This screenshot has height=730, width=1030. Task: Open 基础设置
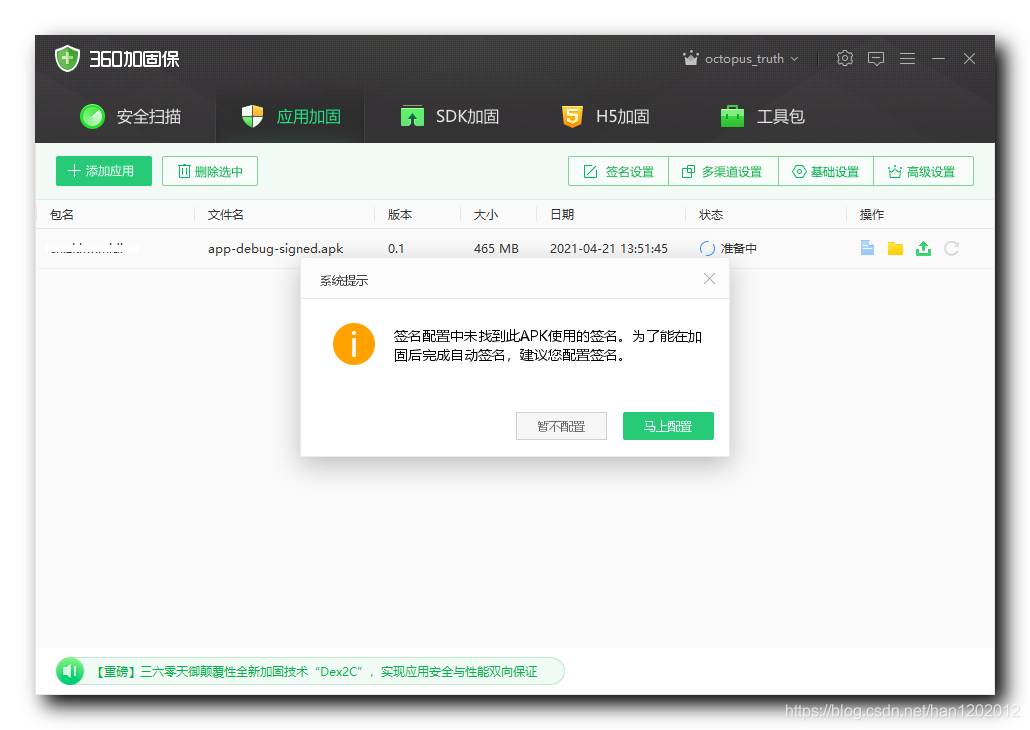coord(826,171)
